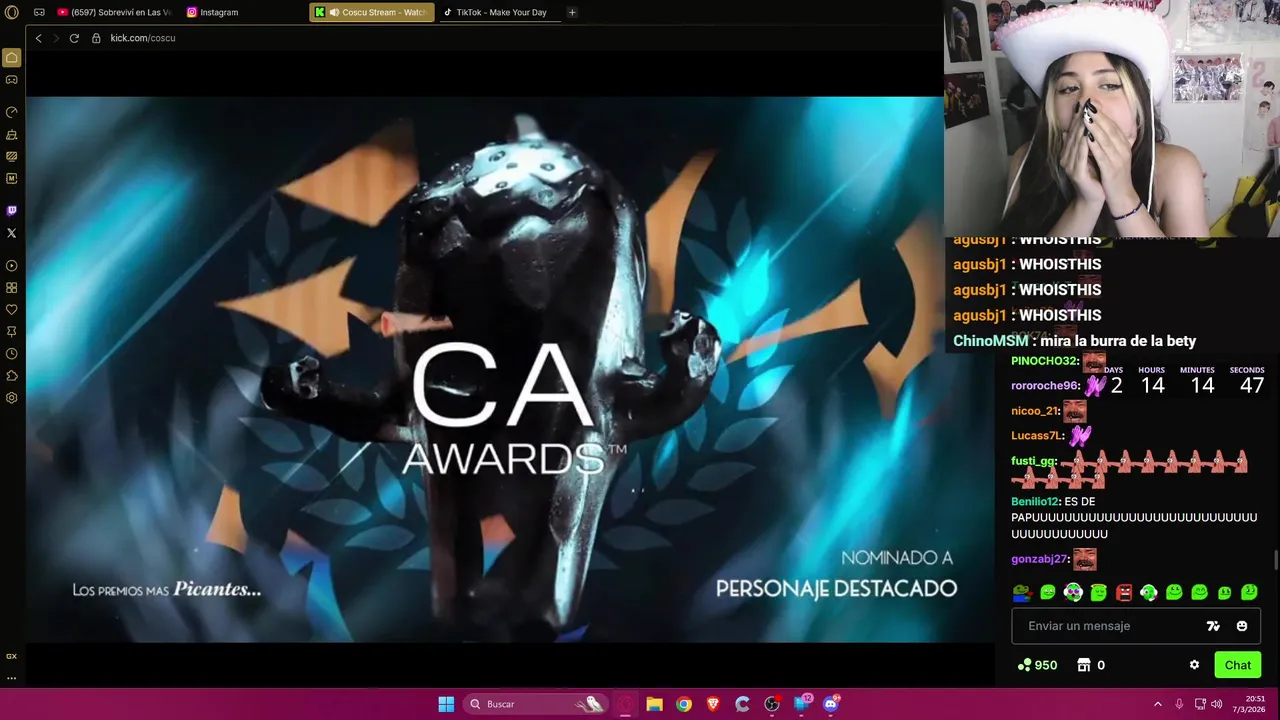Click the kick.com/coscu address bar
The width and height of the screenshot is (1280, 720).
coord(143,38)
